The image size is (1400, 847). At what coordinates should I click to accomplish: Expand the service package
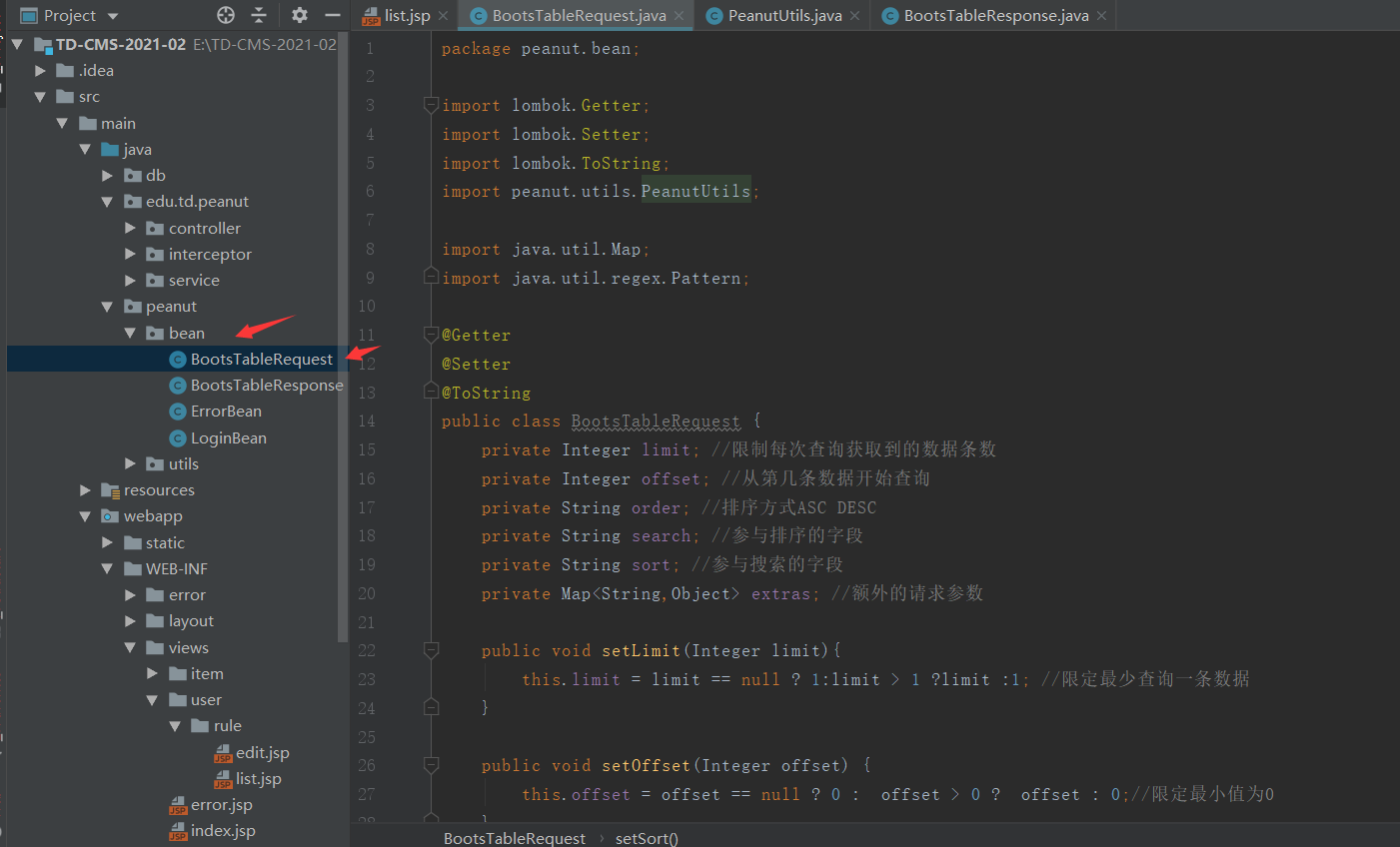coord(130,281)
